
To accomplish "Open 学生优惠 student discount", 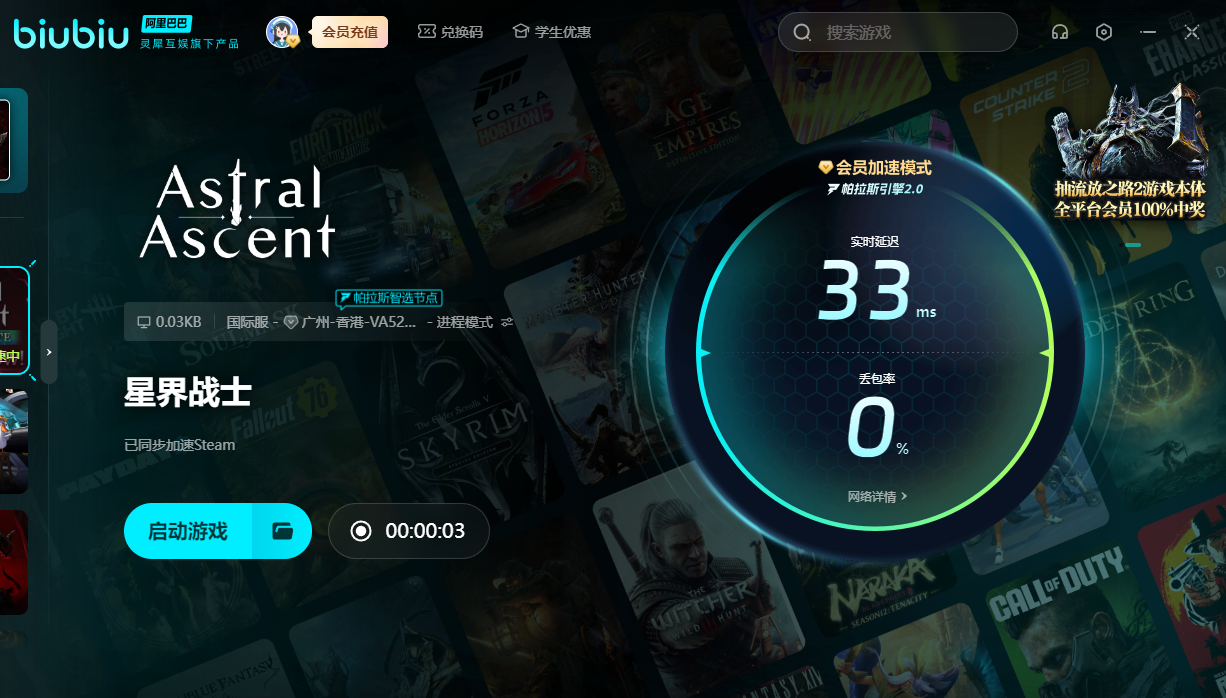I will (x=552, y=32).
